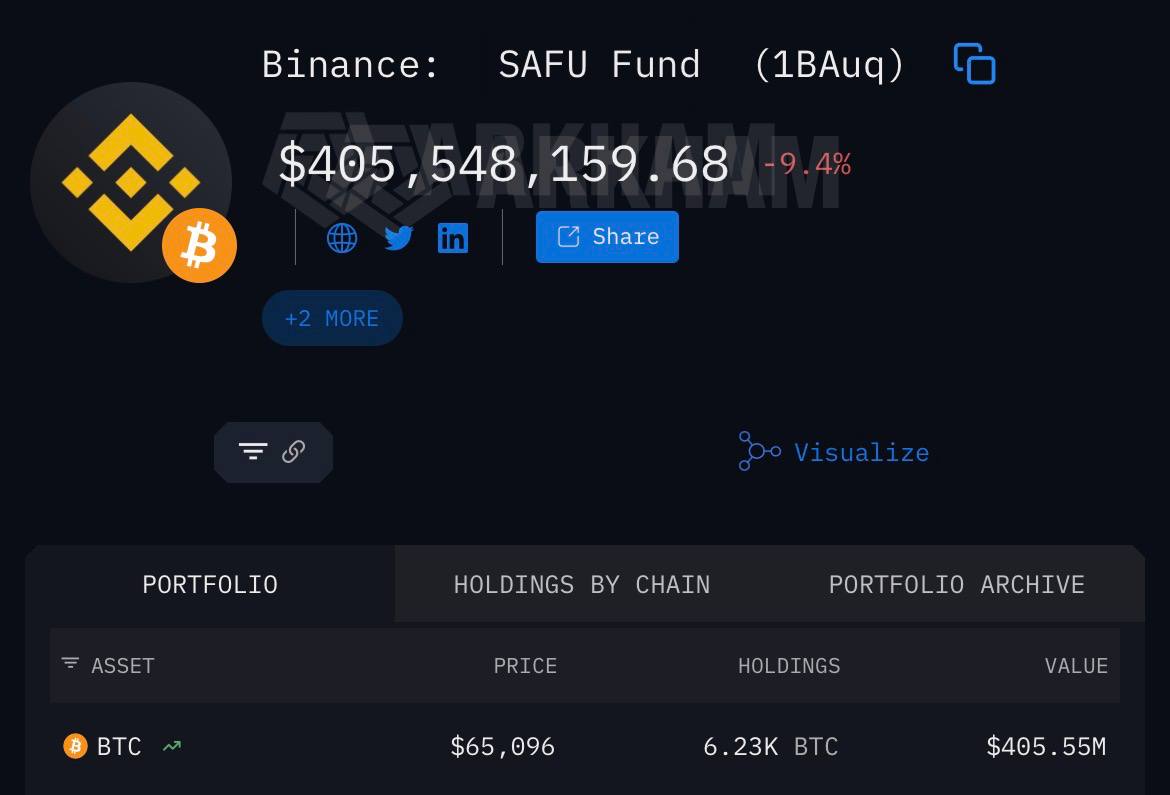Expand the +2 MORE tags
1170x795 pixels.
(332, 318)
